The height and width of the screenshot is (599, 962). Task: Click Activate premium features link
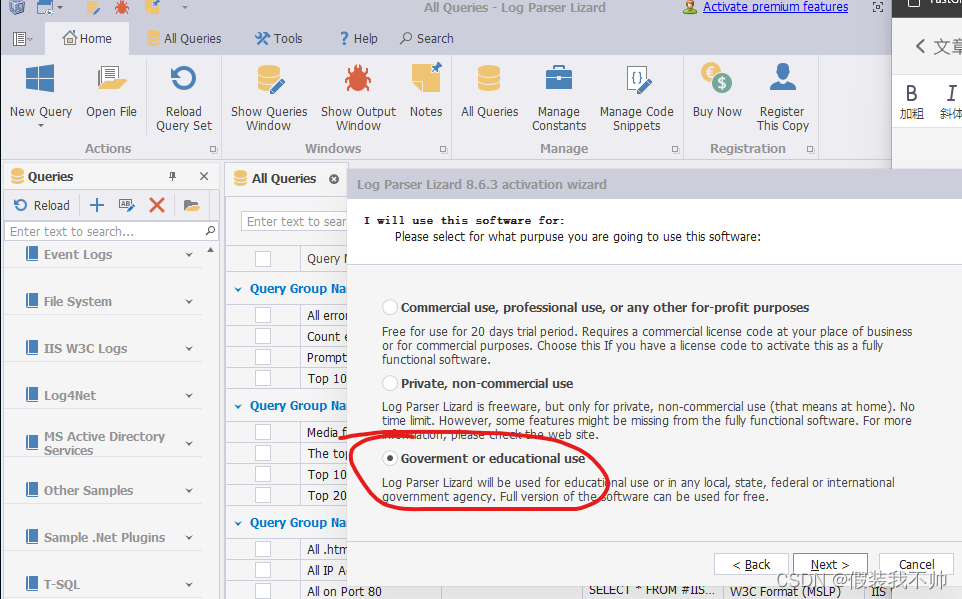(775, 7)
